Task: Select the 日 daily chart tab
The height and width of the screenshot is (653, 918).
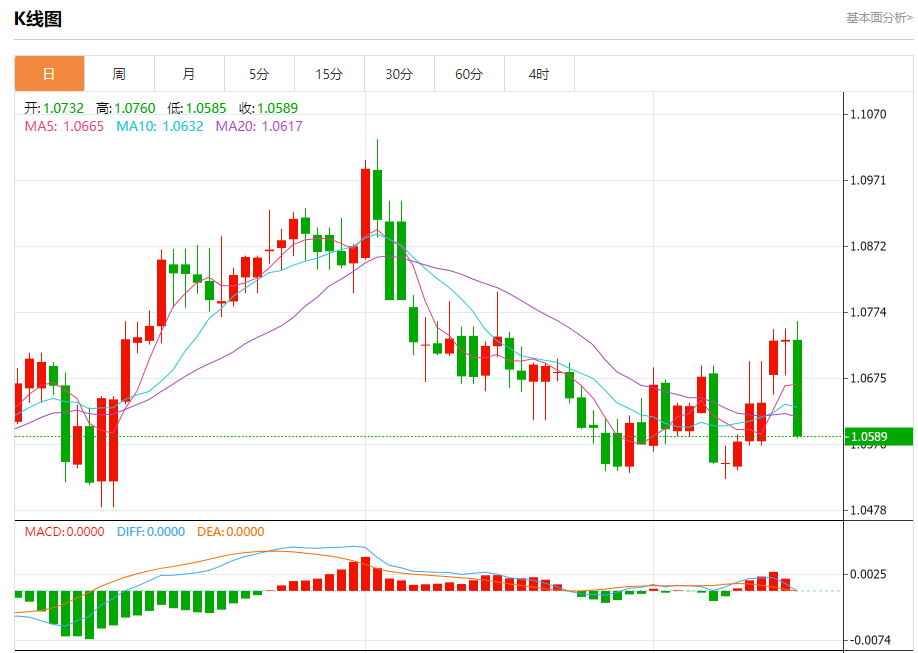Action: (49, 74)
